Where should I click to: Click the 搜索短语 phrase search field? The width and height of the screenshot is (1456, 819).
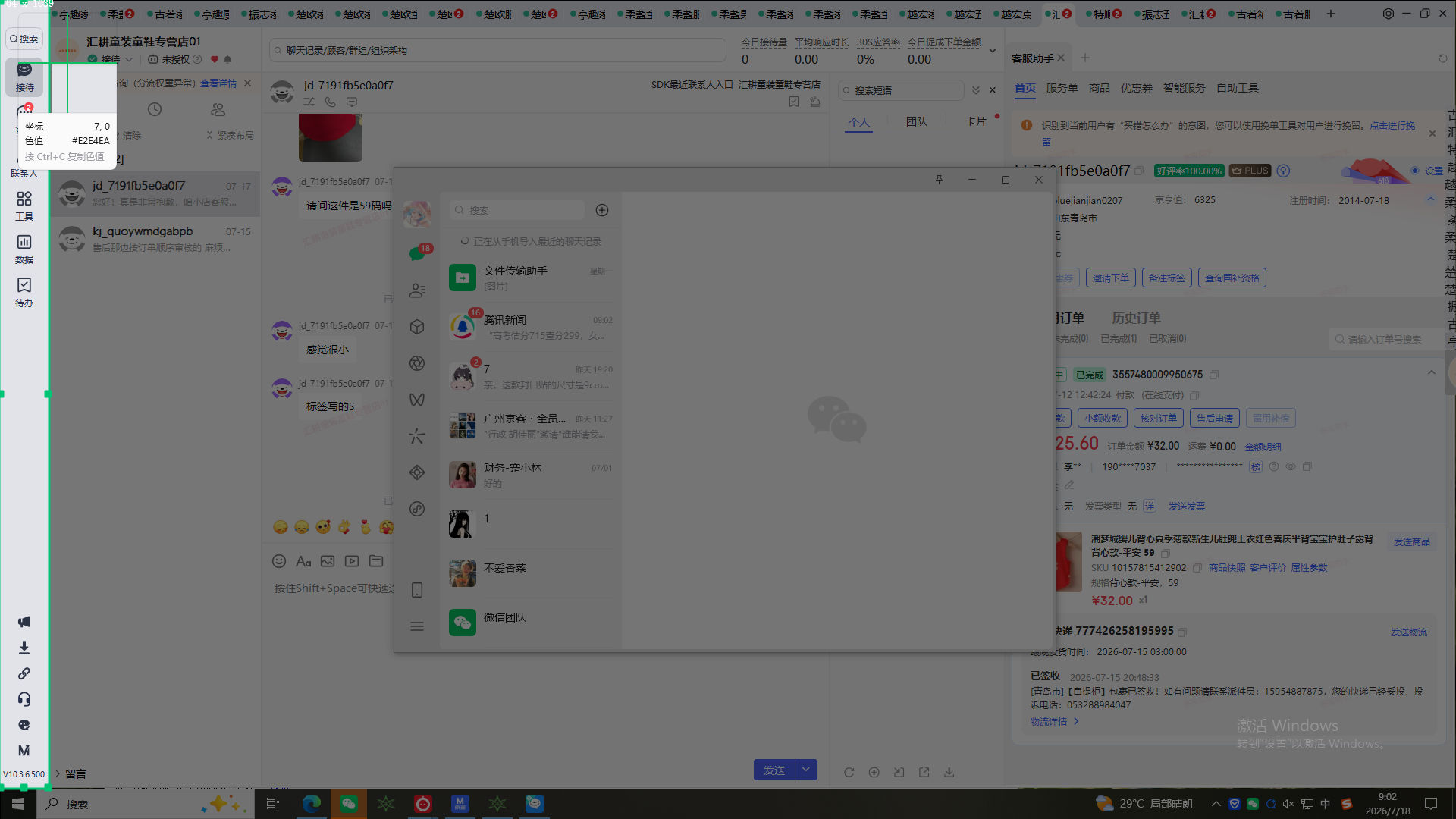point(902,90)
